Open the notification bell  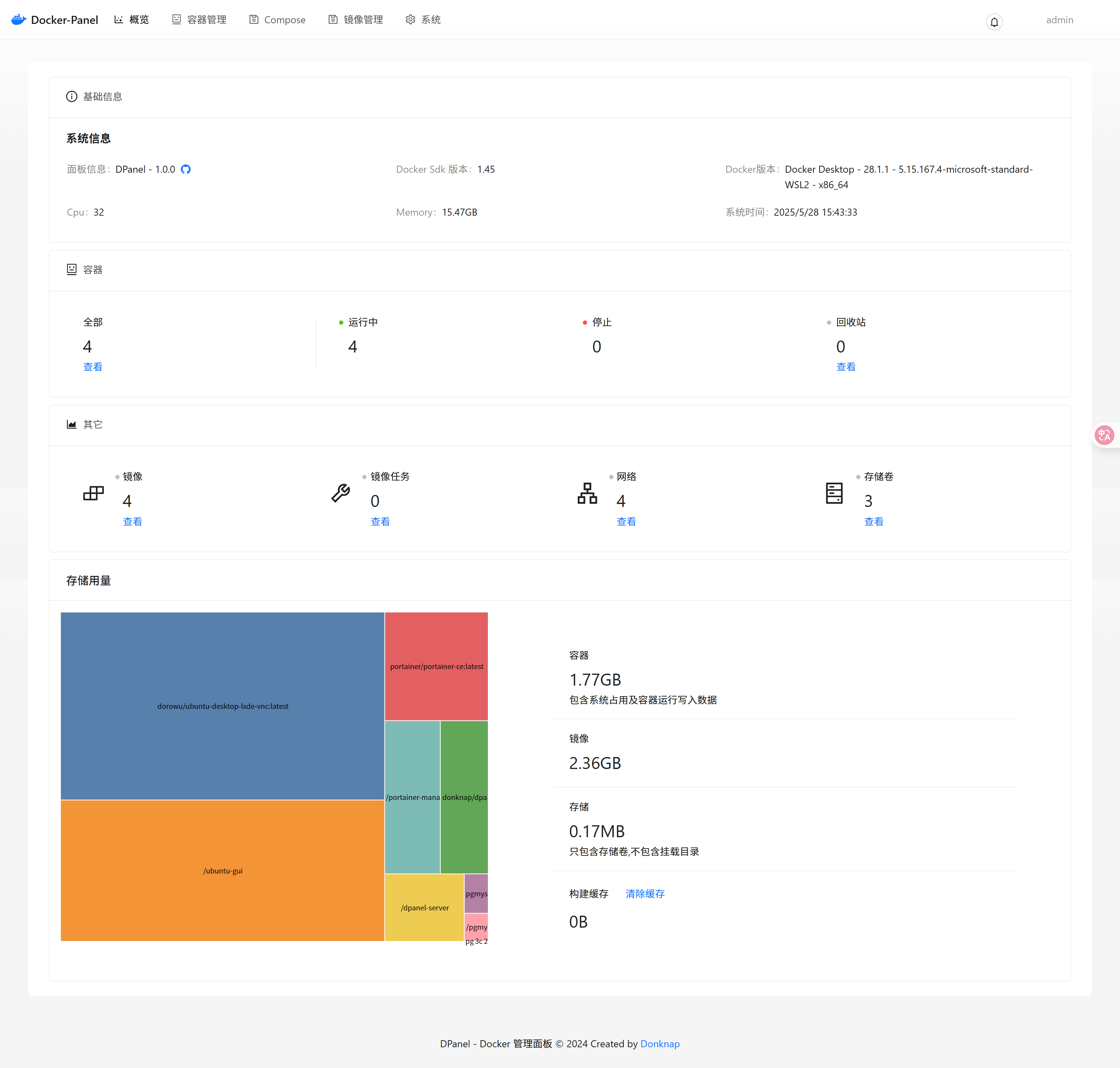click(994, 22)
